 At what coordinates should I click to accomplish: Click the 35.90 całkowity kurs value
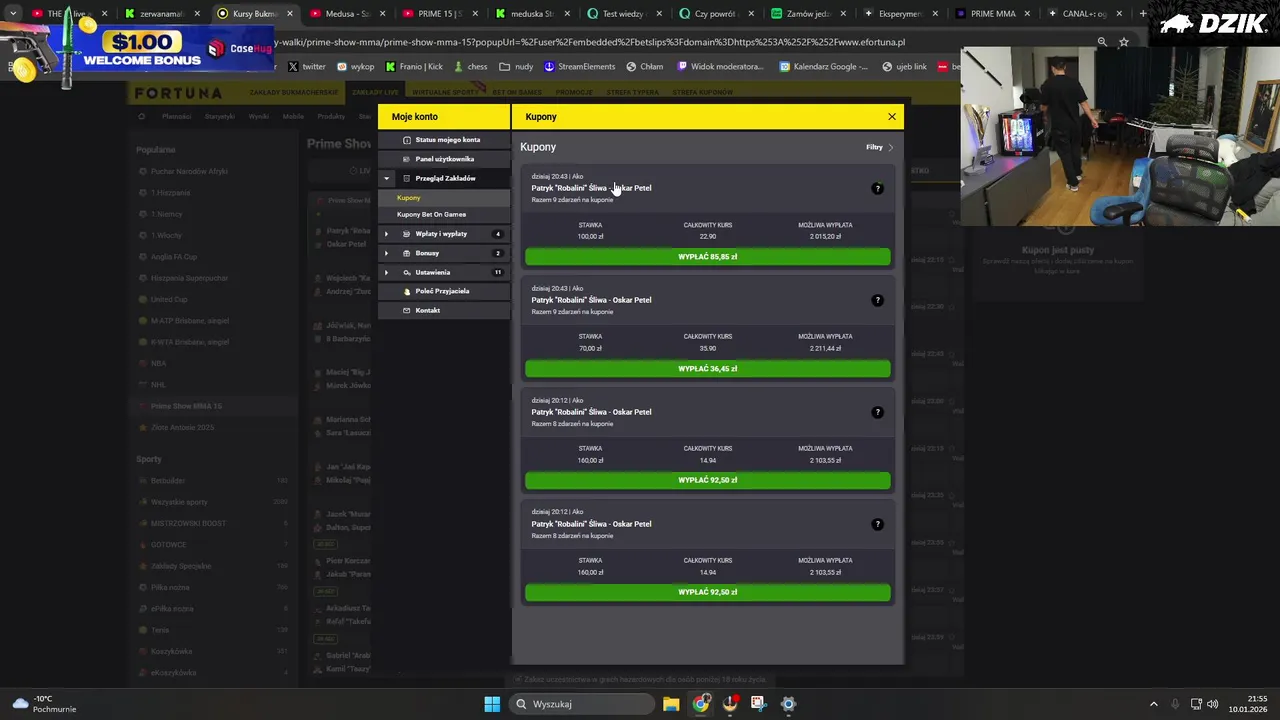click(708, 349)
